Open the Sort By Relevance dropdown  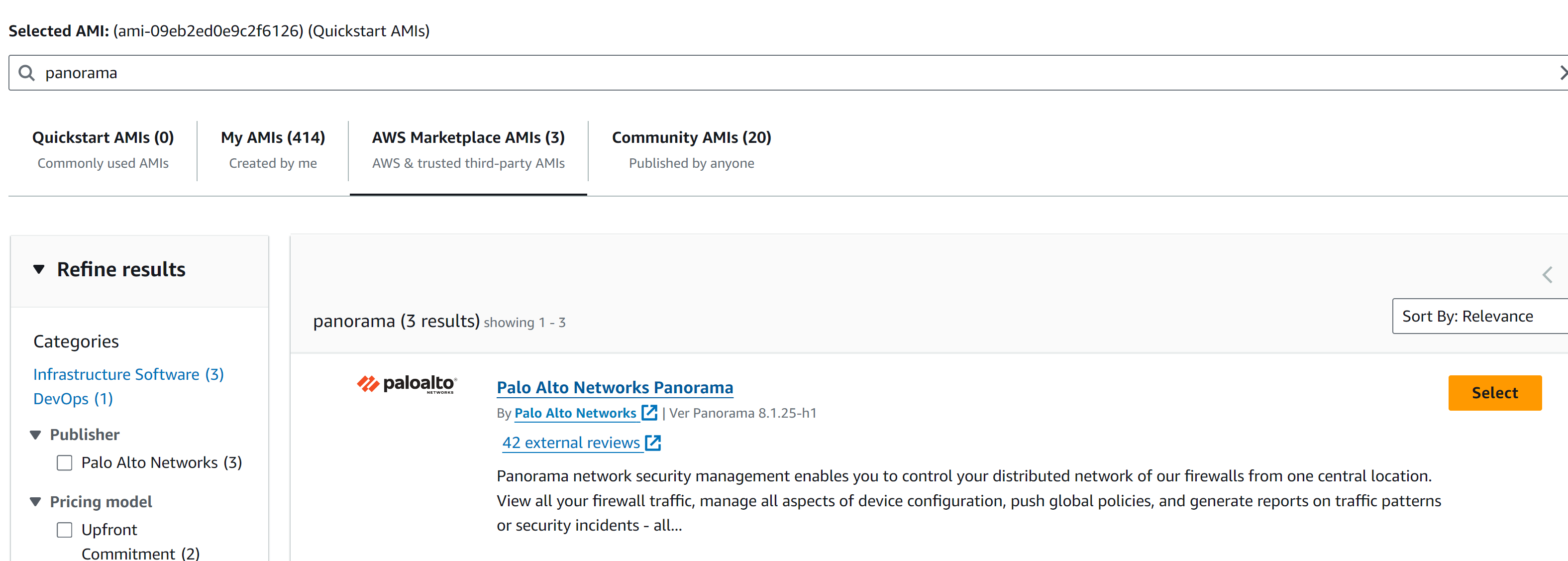click(1479, 316)
